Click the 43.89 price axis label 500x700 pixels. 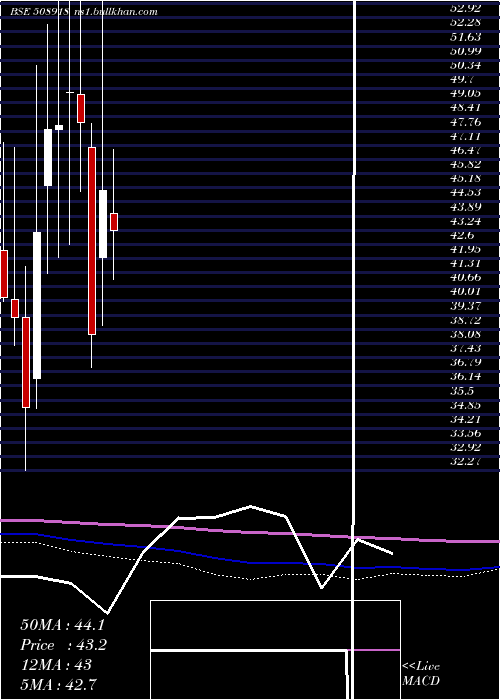pyautogui.click(x=466, y=207)
